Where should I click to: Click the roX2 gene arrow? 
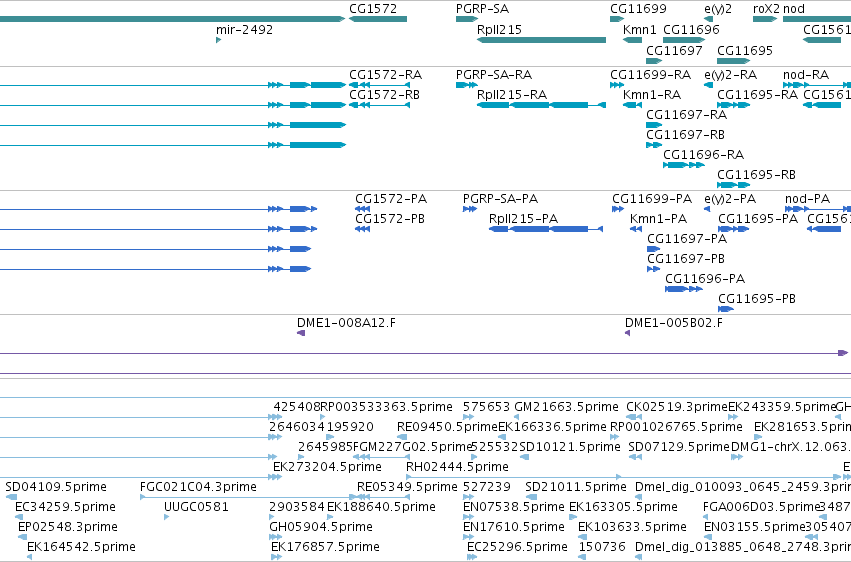765,19
